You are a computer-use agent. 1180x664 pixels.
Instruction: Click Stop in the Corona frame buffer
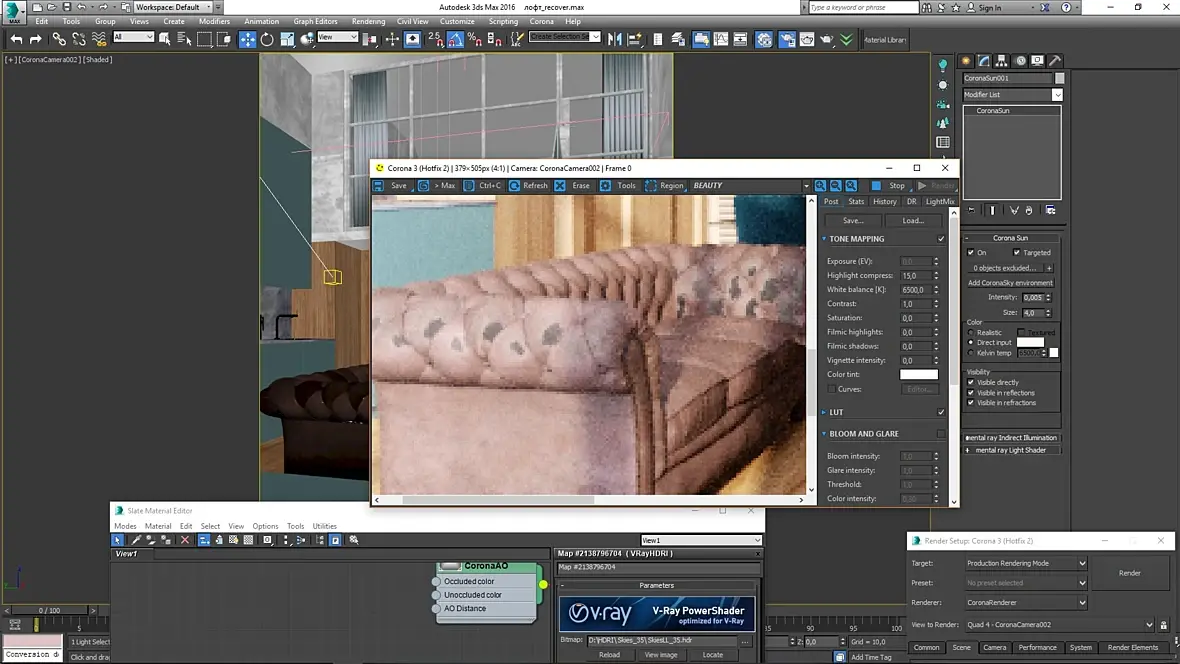coord(889,185)
